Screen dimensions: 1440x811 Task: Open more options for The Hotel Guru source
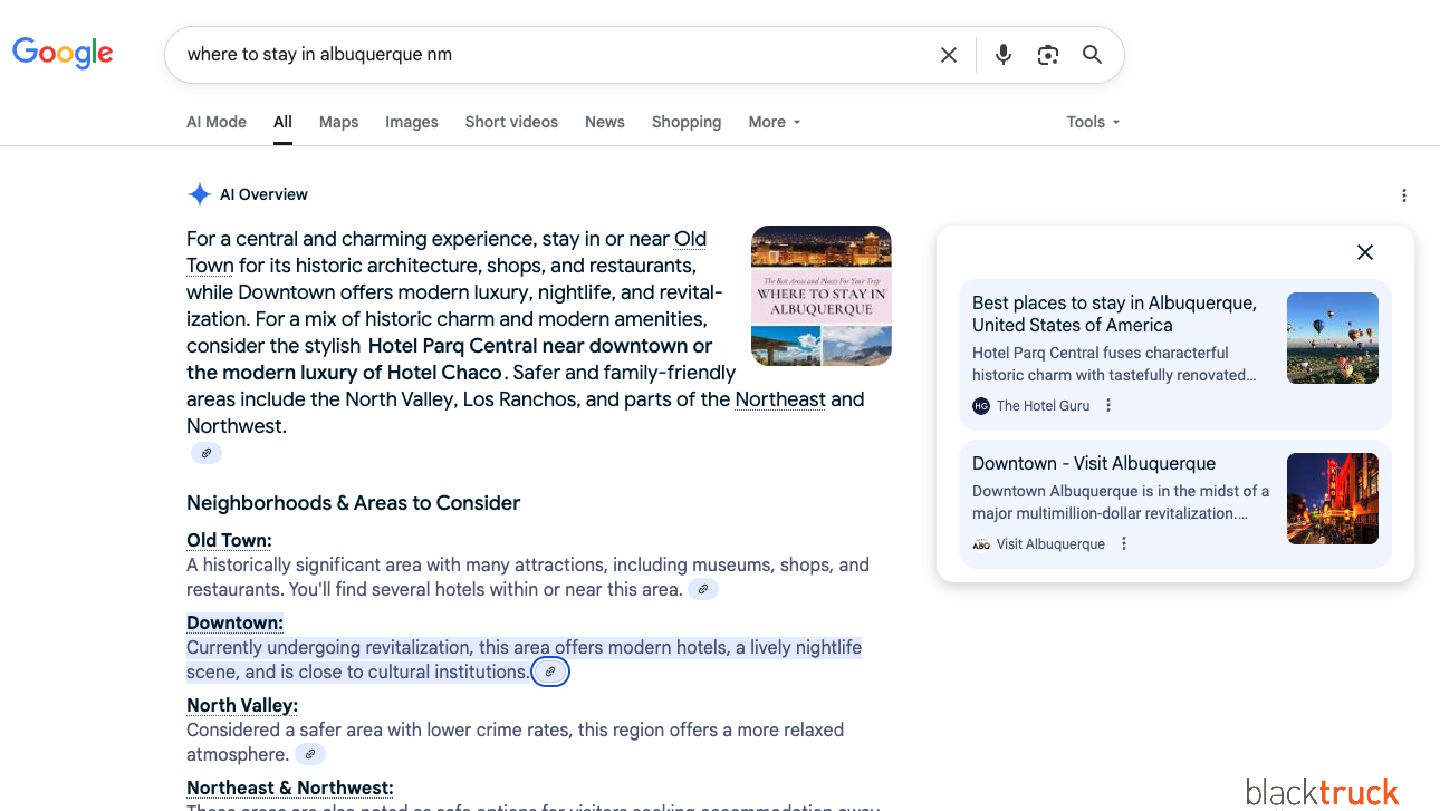pos(1108,405)
